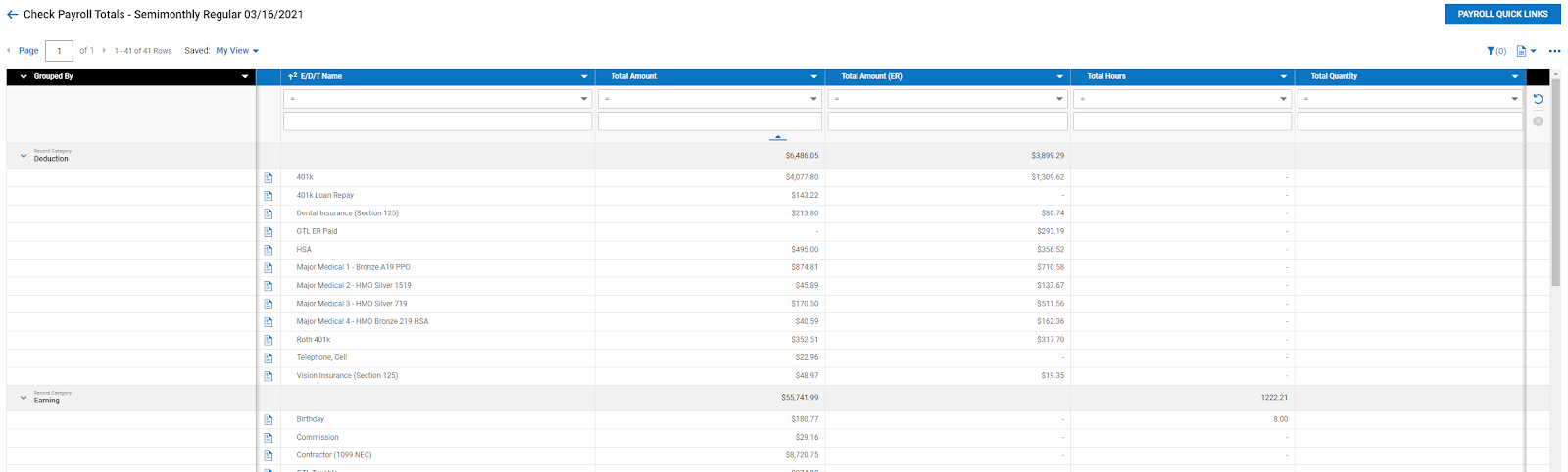Image resolution: width=1568 pixels, height=472 pixels.
Task: Open the Total Amount column header dropdown
Action: [x=813, y=76]
